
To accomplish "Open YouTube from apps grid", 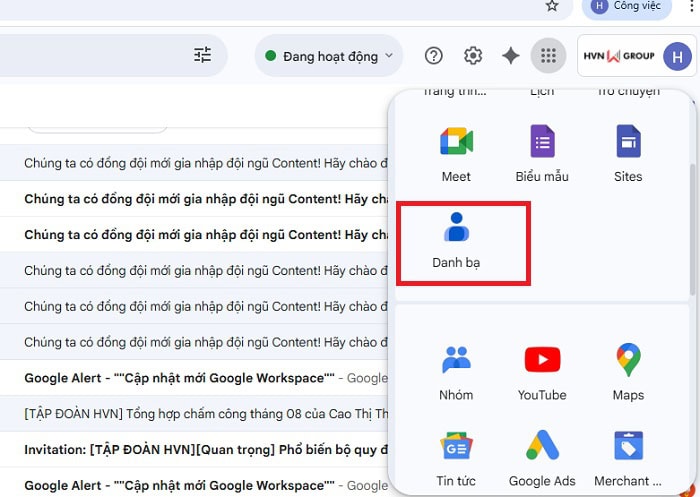I will coord(542,371).
